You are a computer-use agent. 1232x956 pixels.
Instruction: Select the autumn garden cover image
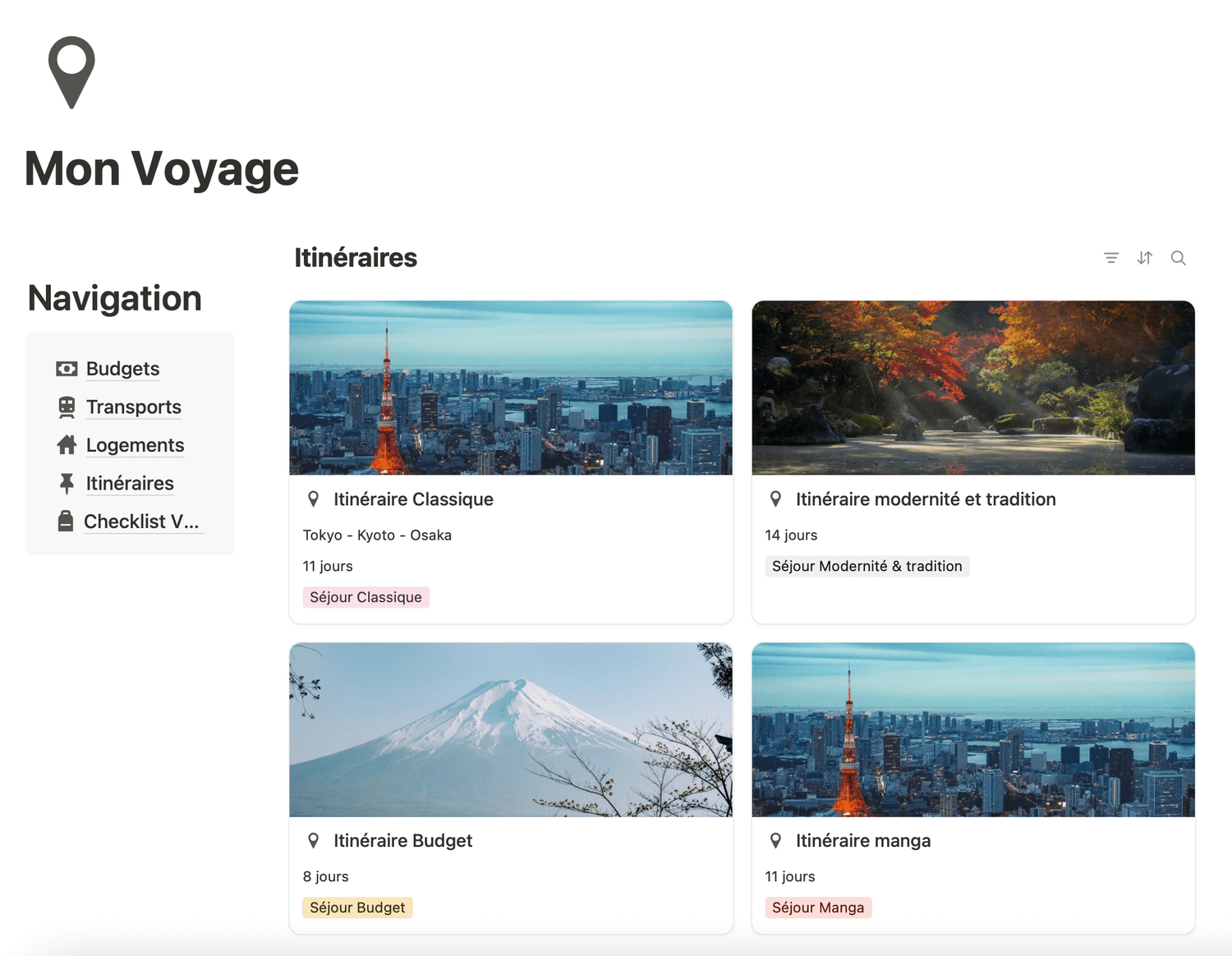point(973,388)
